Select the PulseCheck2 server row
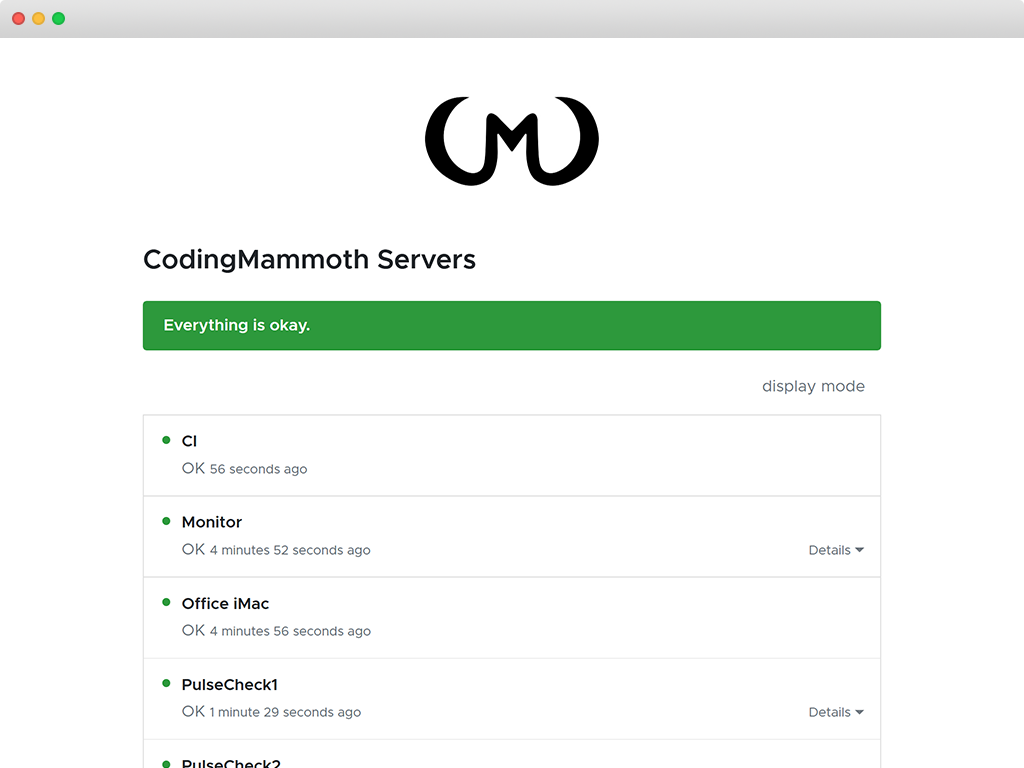Screen dimensions: 1024x768 click(511, 762)
